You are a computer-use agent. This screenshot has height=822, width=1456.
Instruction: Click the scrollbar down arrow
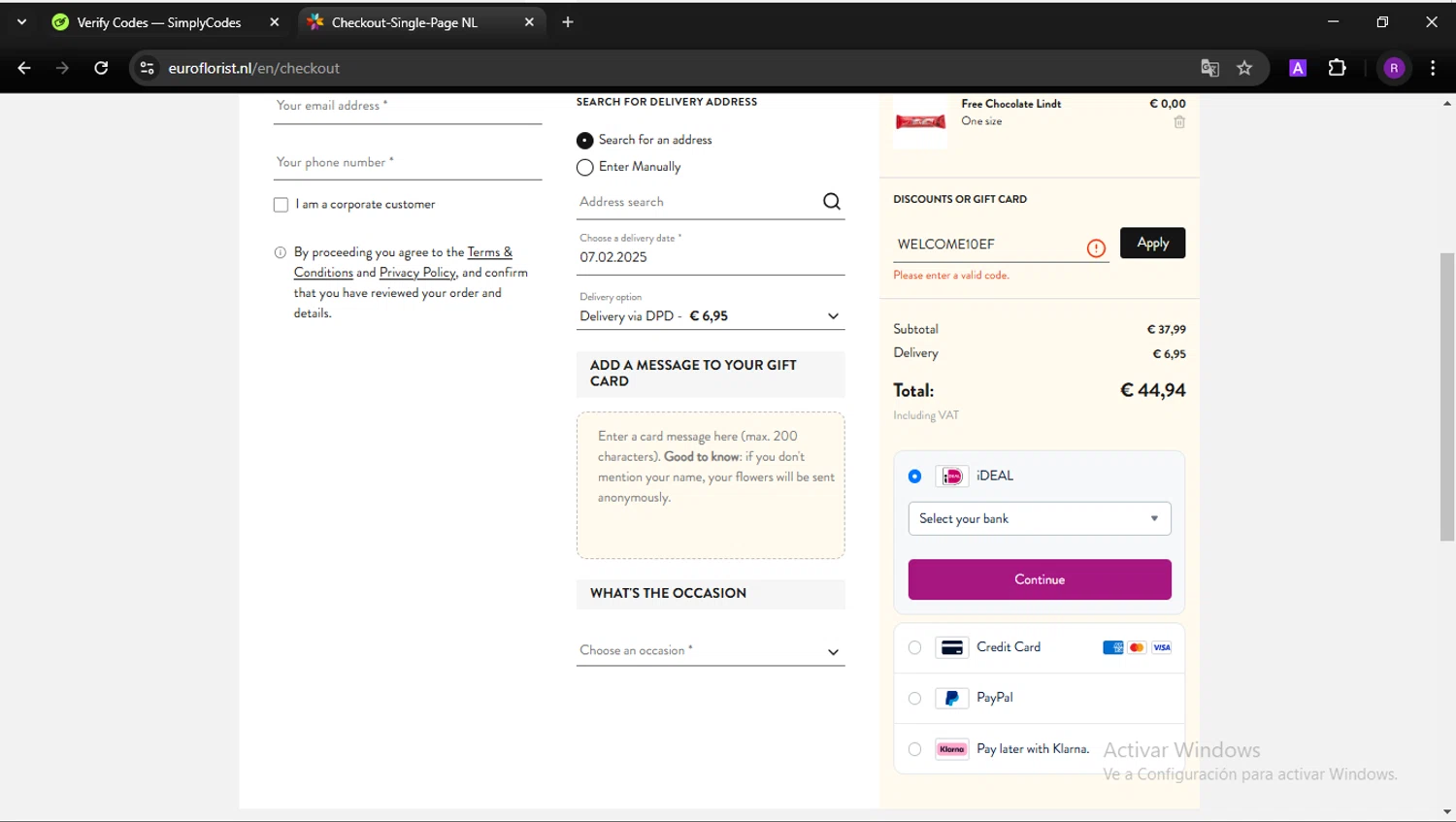point(1447,812)
